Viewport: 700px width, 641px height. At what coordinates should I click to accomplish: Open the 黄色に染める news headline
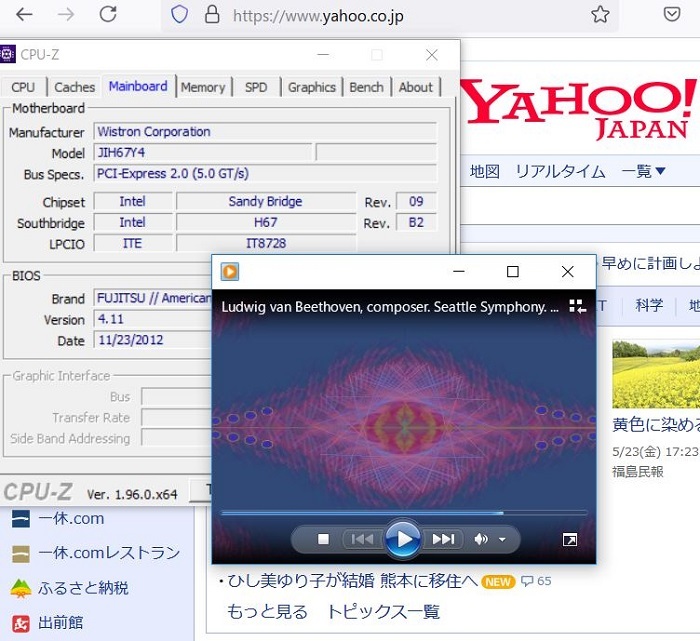click(x=656, y=424)
